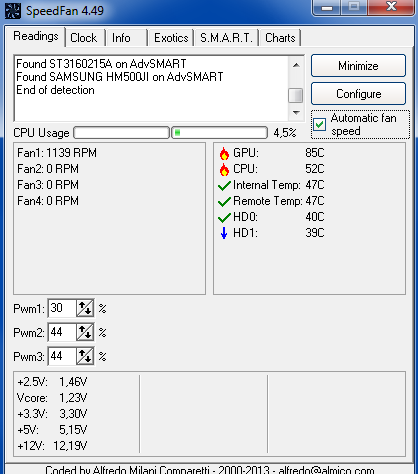Click the log scrollbar down arrow
Screen dimensions: 418x474
coord(296,112)
